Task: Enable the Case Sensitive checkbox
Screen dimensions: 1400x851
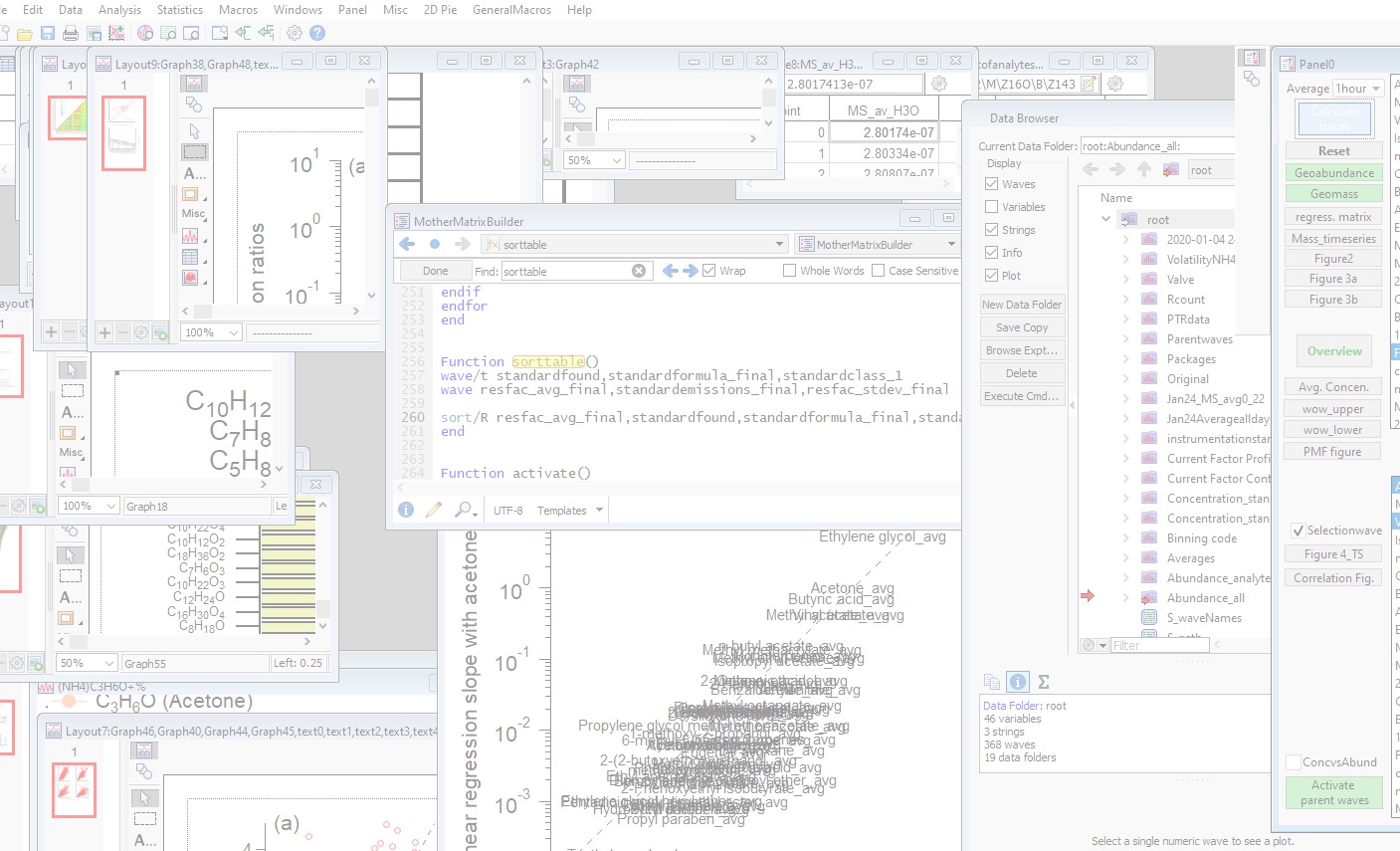Action: click(x=878, y=271)
